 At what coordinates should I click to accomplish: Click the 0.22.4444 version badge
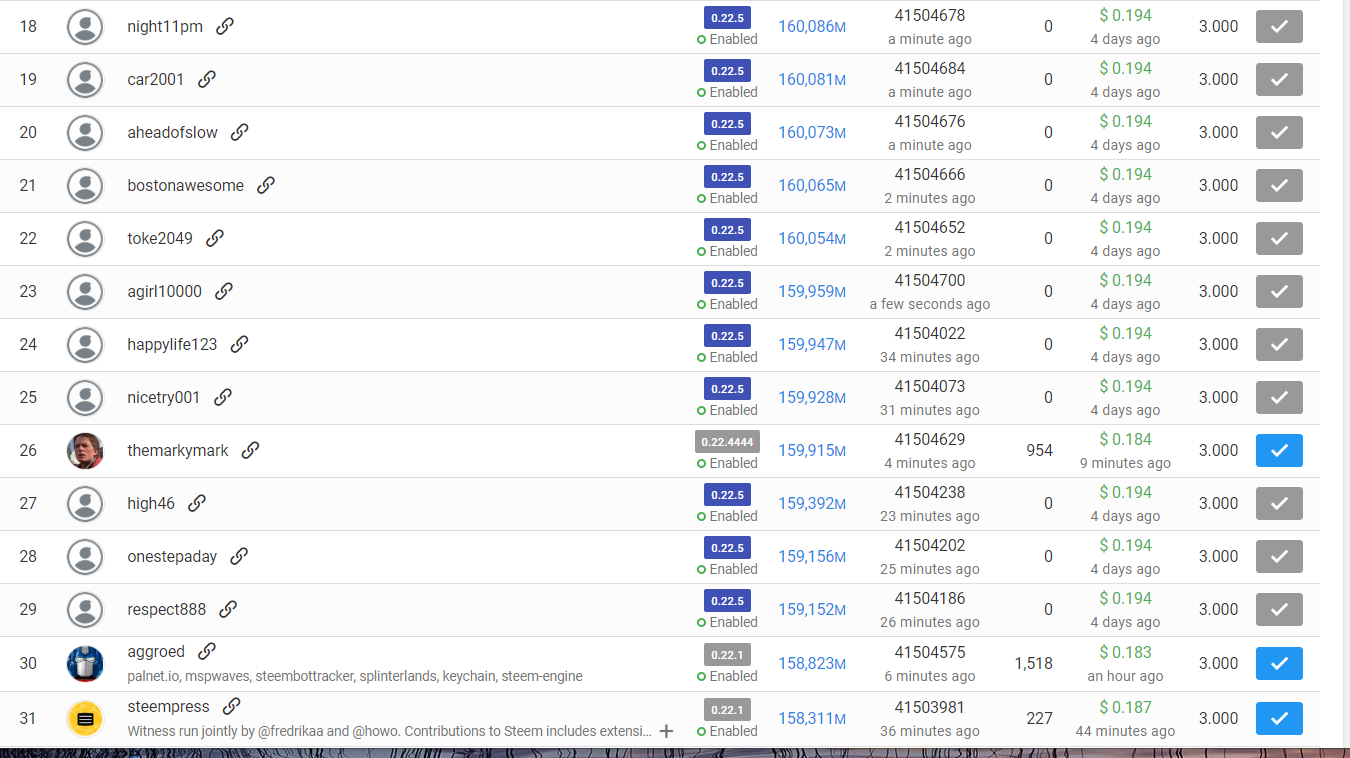[x=727, y=441]
